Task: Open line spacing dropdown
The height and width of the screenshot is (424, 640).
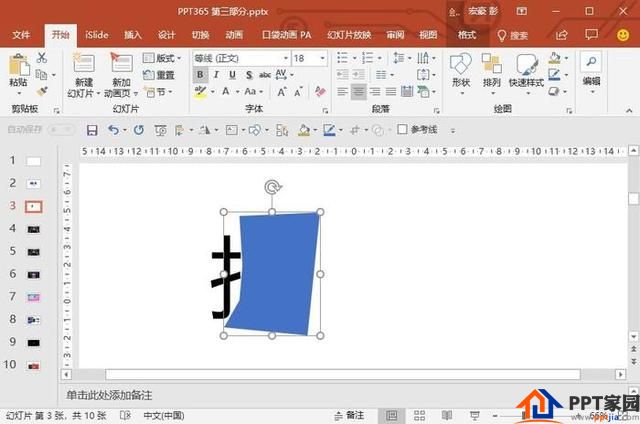Action: pyautogui.click(x=402, y=58)
